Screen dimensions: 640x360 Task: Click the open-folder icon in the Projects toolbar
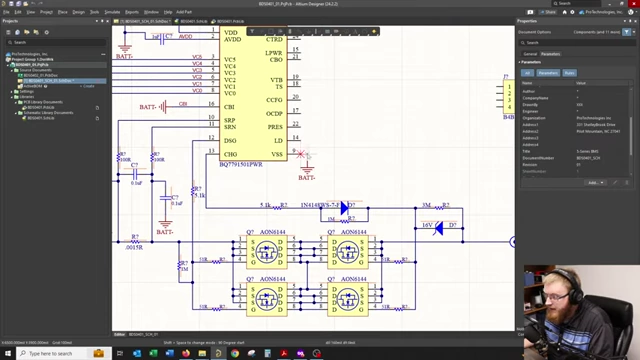[27, 32]
